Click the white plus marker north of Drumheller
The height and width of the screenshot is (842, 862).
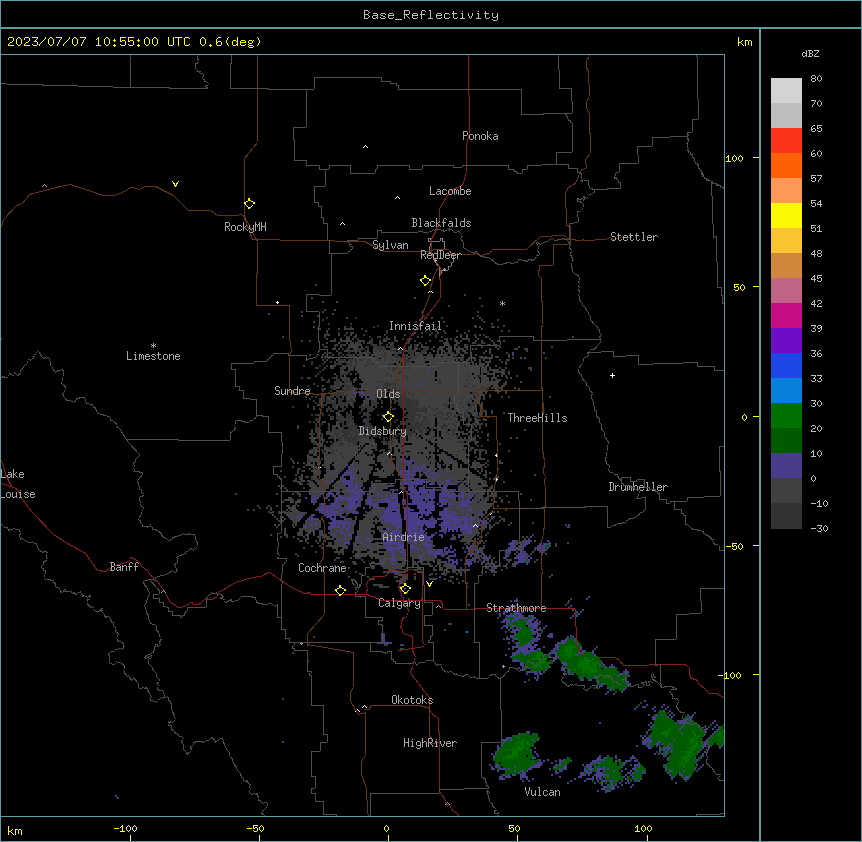[612, 375]
